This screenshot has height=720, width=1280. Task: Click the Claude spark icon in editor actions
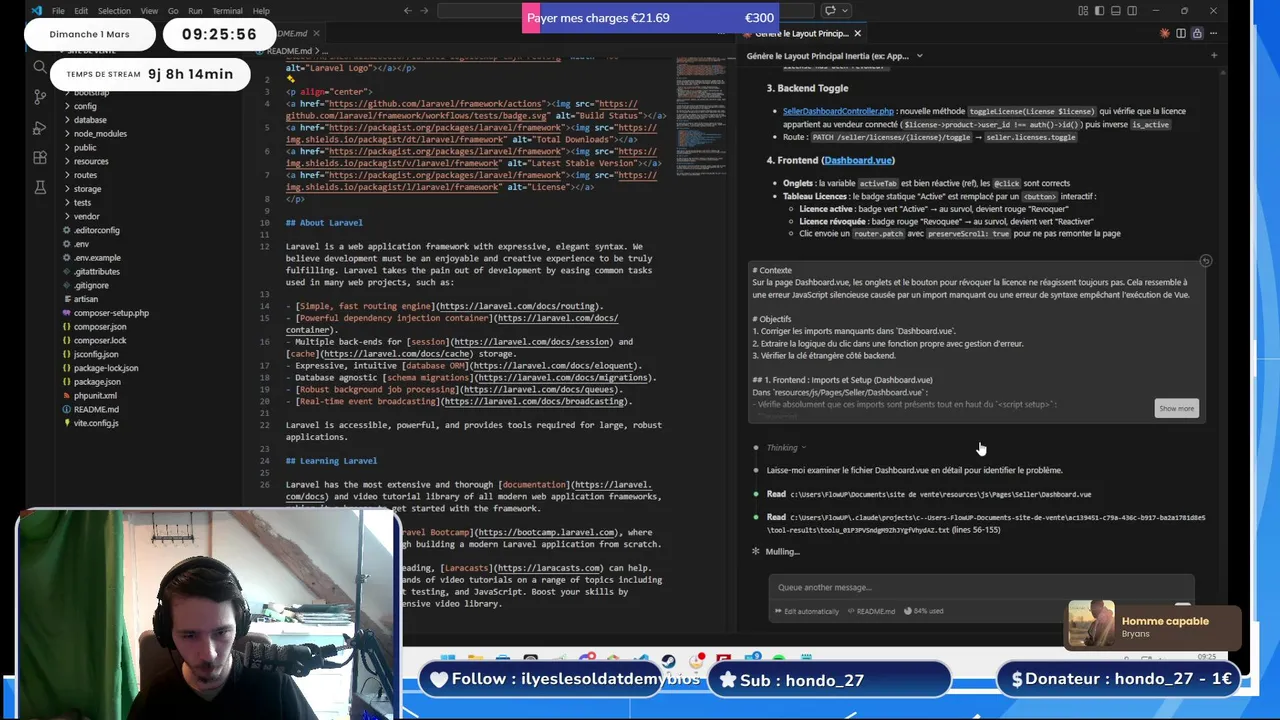point(1164,33)
